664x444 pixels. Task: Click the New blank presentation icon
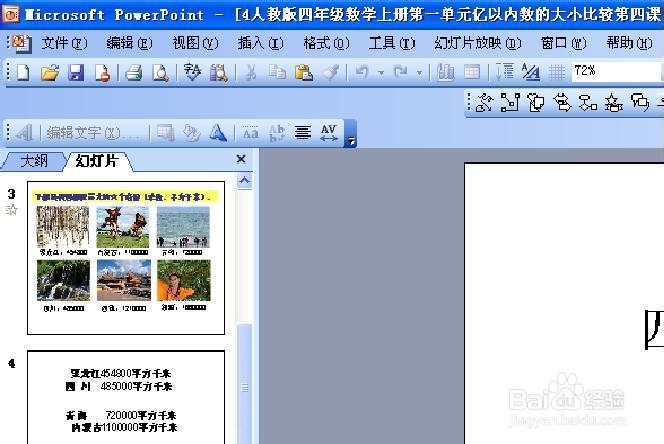point(23,72)
